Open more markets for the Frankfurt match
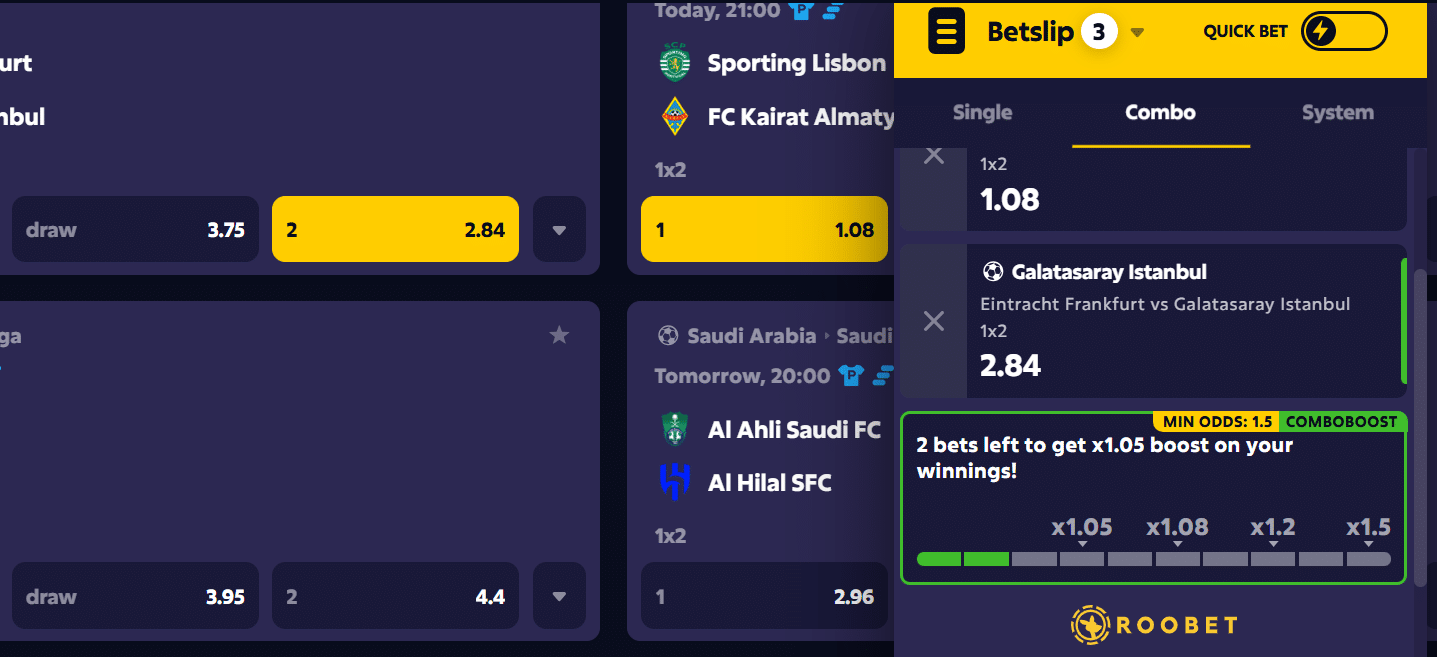1437x657 pixels. 559,229
